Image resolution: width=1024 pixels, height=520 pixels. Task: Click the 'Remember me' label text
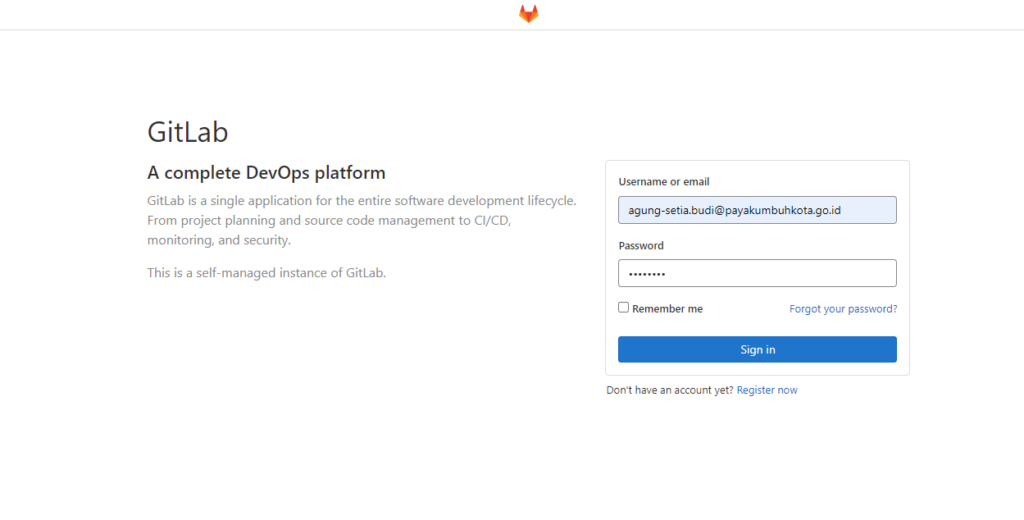tap(667, 309)
